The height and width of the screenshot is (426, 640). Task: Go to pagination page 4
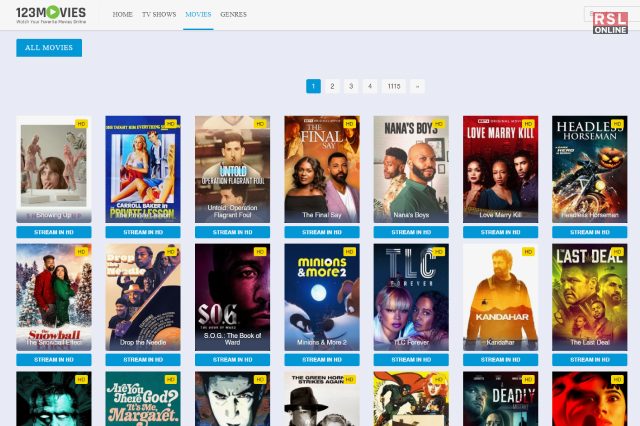pyautogui.click(x=370, y=86)
